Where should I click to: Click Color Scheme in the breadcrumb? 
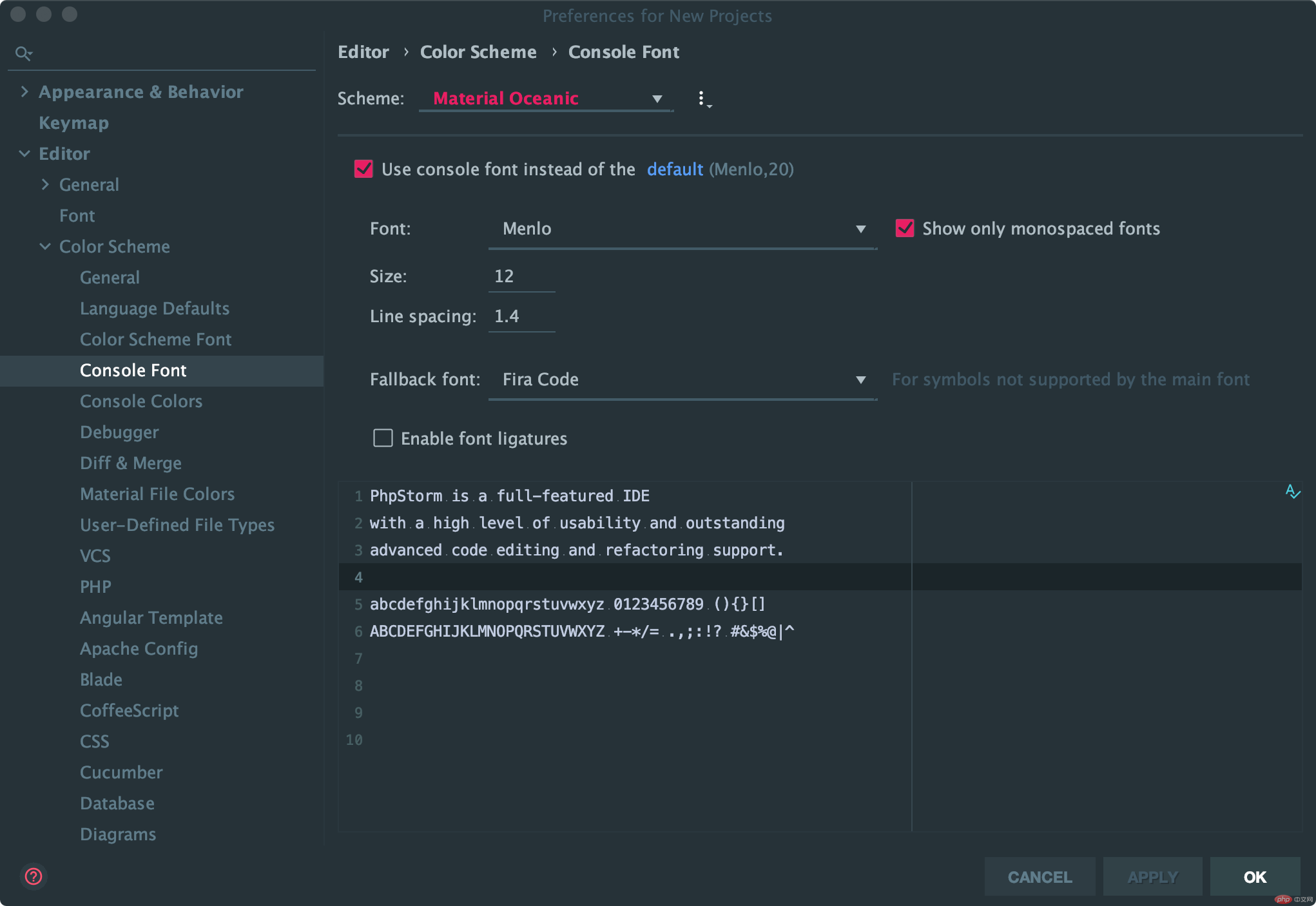click(x=478, y=52)
